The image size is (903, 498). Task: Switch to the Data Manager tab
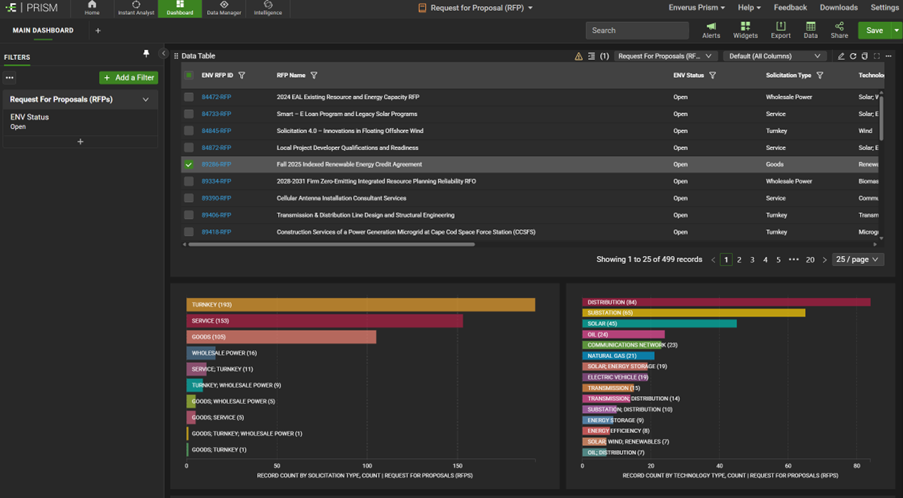click(224, 9)
